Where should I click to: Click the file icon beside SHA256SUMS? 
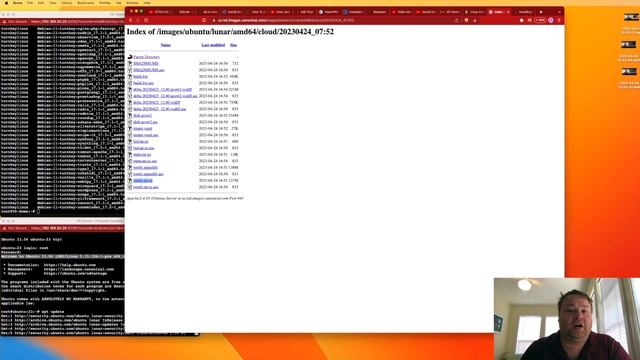point(130,64)
